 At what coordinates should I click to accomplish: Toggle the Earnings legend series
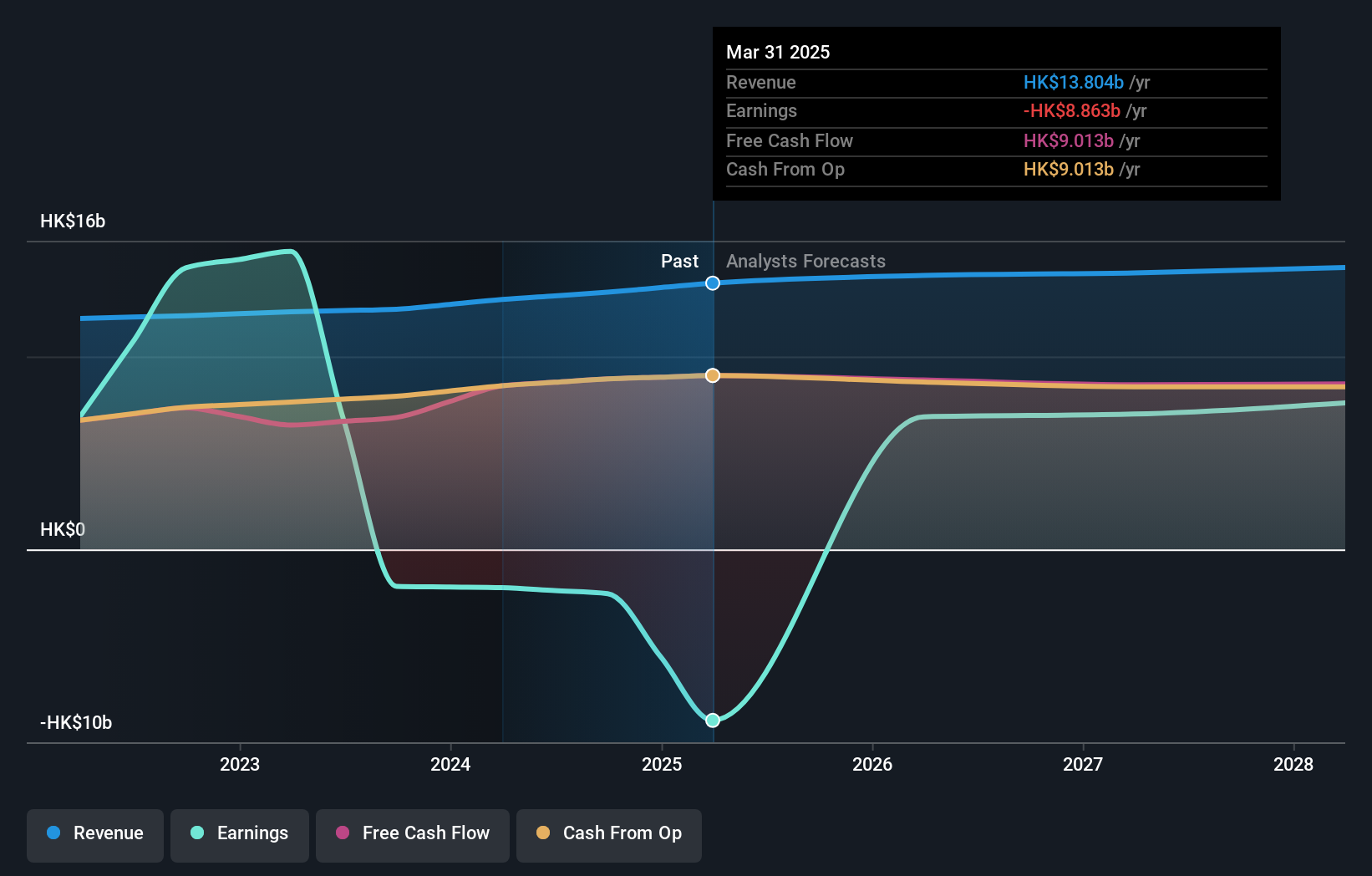(240, 835)
